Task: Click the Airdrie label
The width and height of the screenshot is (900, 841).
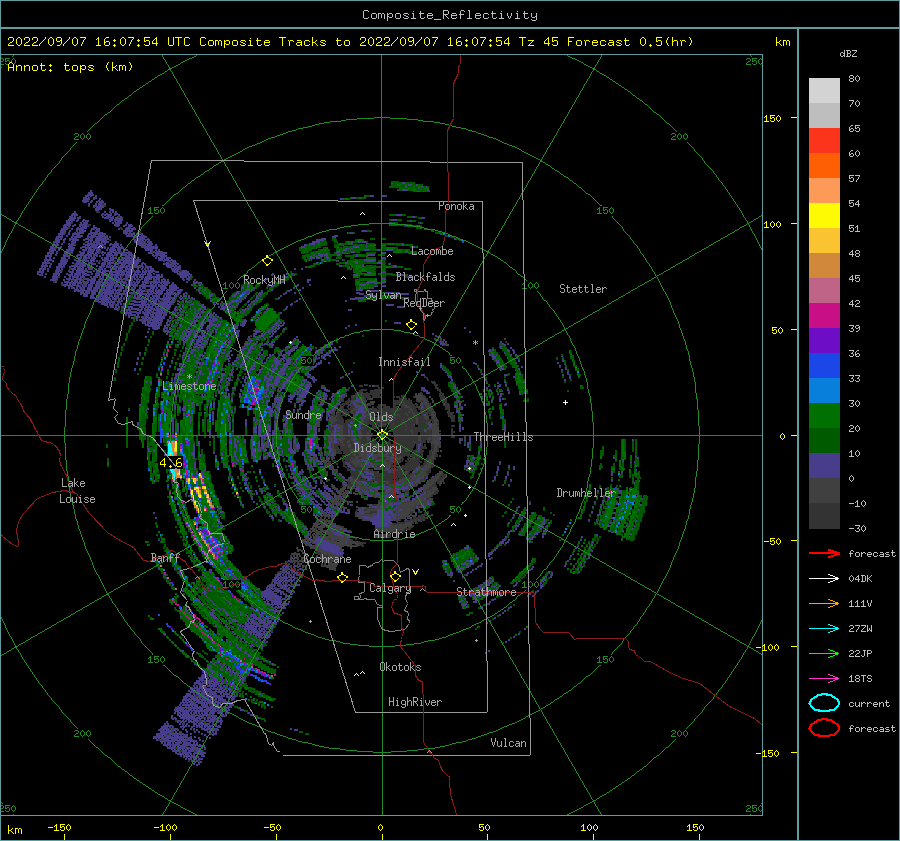Action: pyautogui.click(x=394, y=534)
